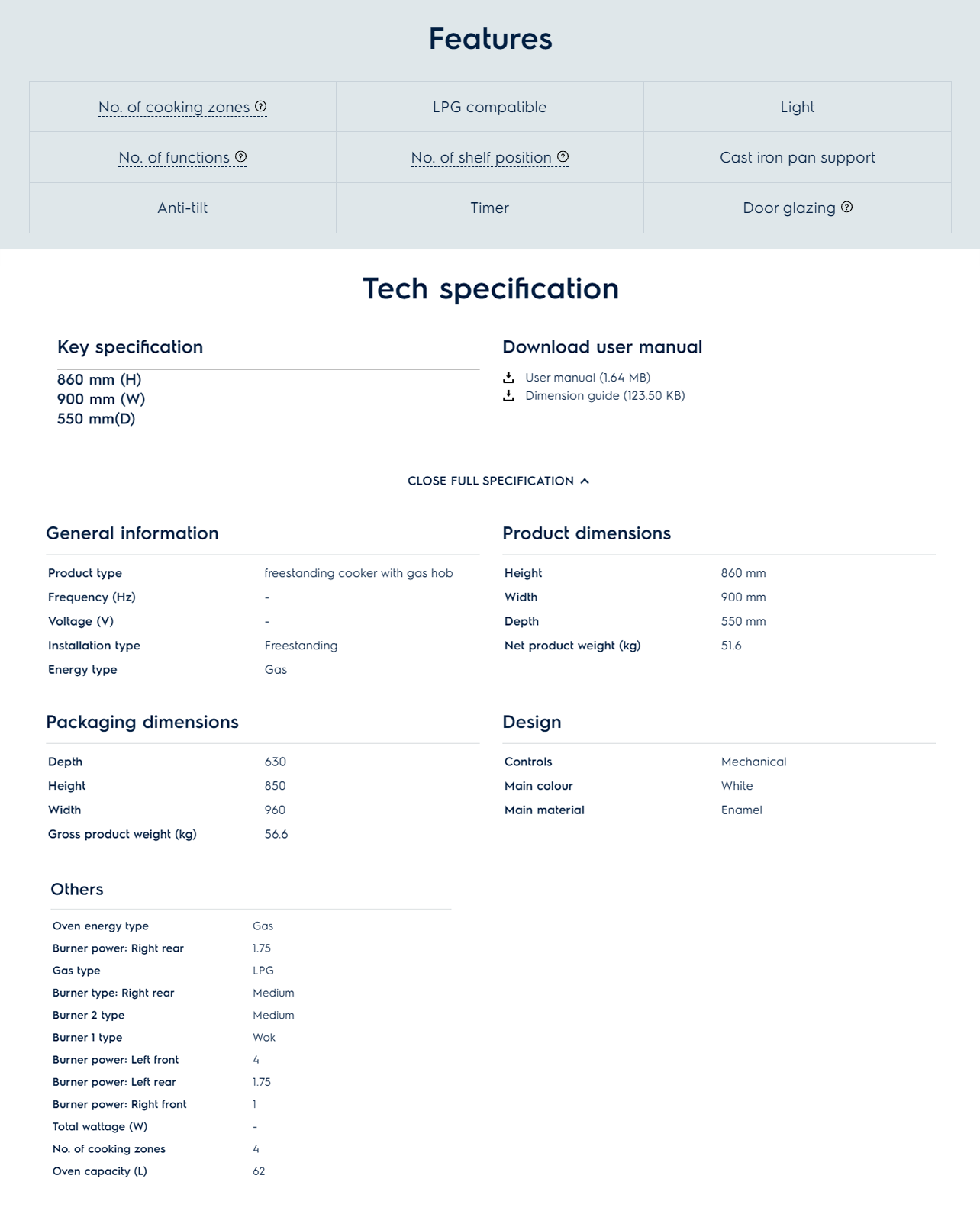This screenshot has width=980, height=1214.
Task: Click help icon beside No. of shelf position
Action: [x=563, y=156]
